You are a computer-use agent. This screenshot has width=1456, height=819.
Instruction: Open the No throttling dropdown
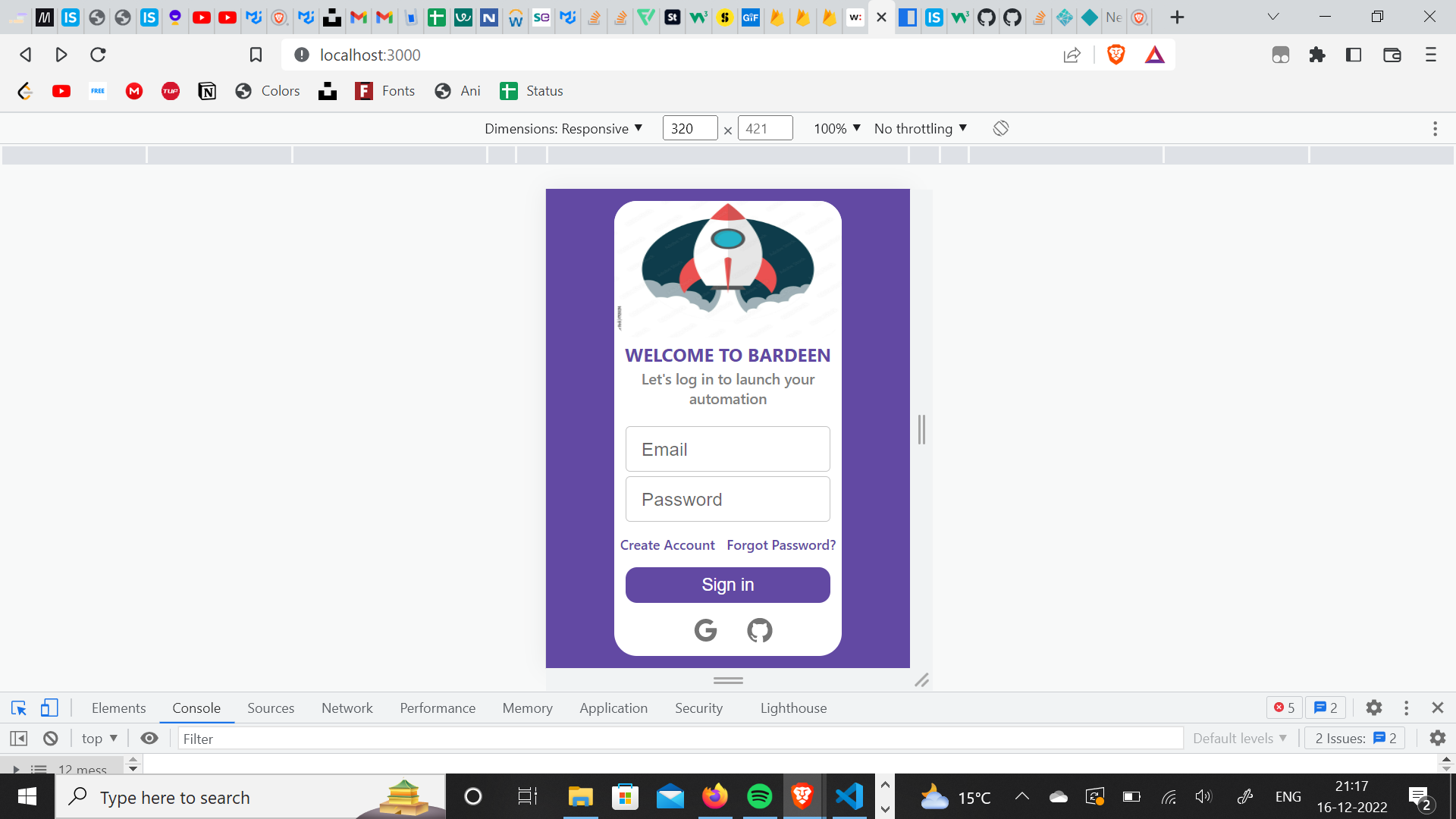[x=920, y=128]
